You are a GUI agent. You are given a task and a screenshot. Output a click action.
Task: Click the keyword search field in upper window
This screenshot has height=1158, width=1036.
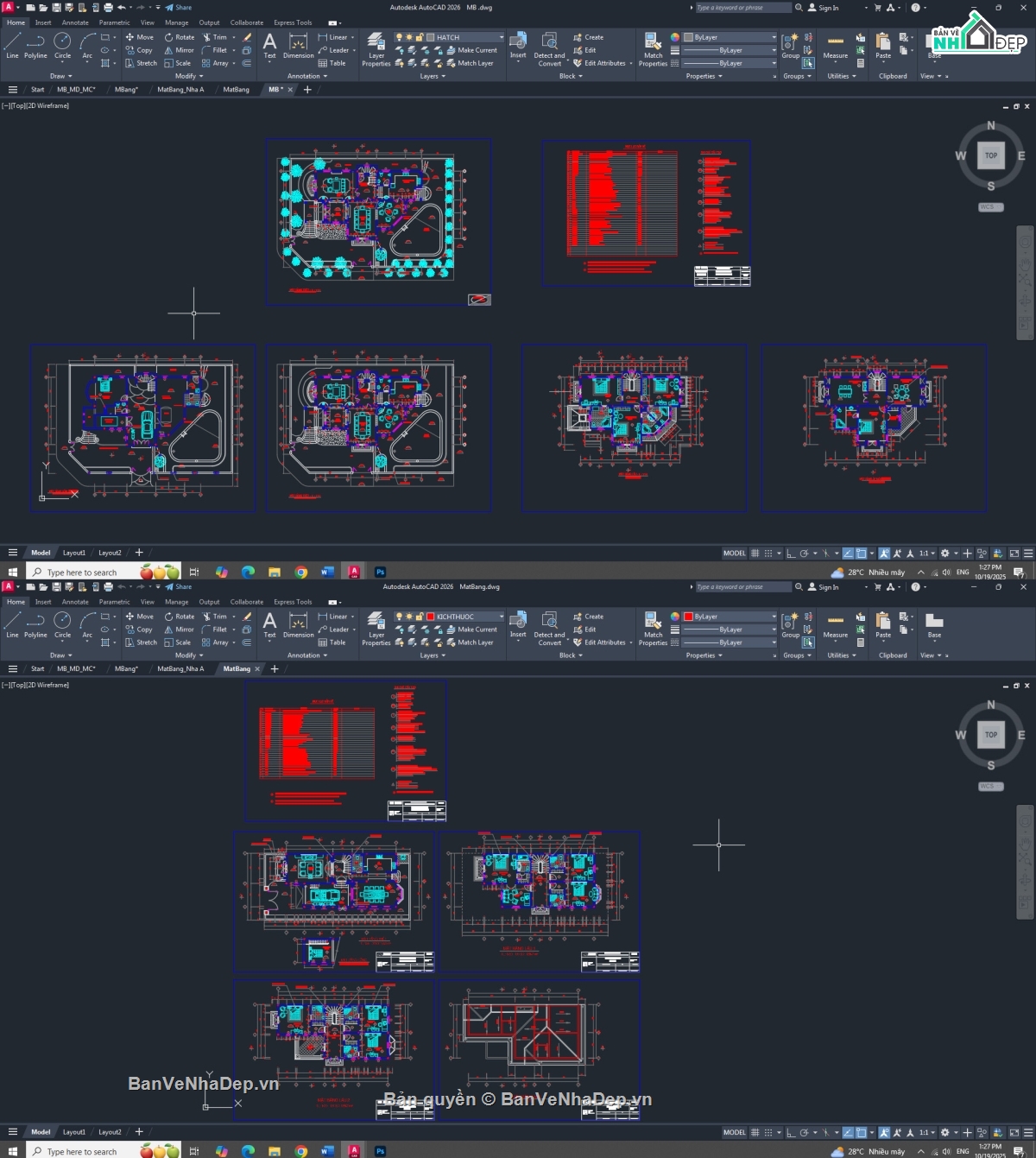(742, 8)
